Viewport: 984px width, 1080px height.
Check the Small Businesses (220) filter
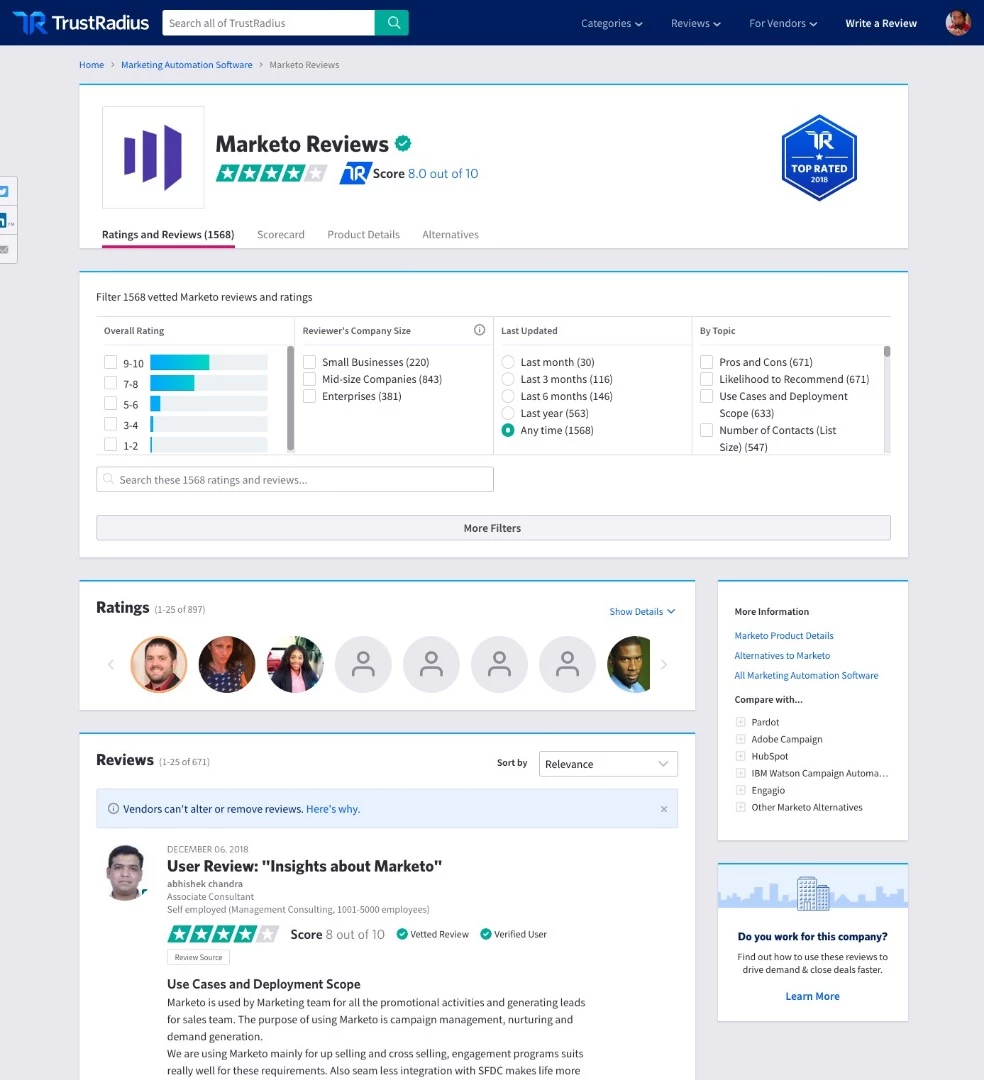(x=309, y=362)
